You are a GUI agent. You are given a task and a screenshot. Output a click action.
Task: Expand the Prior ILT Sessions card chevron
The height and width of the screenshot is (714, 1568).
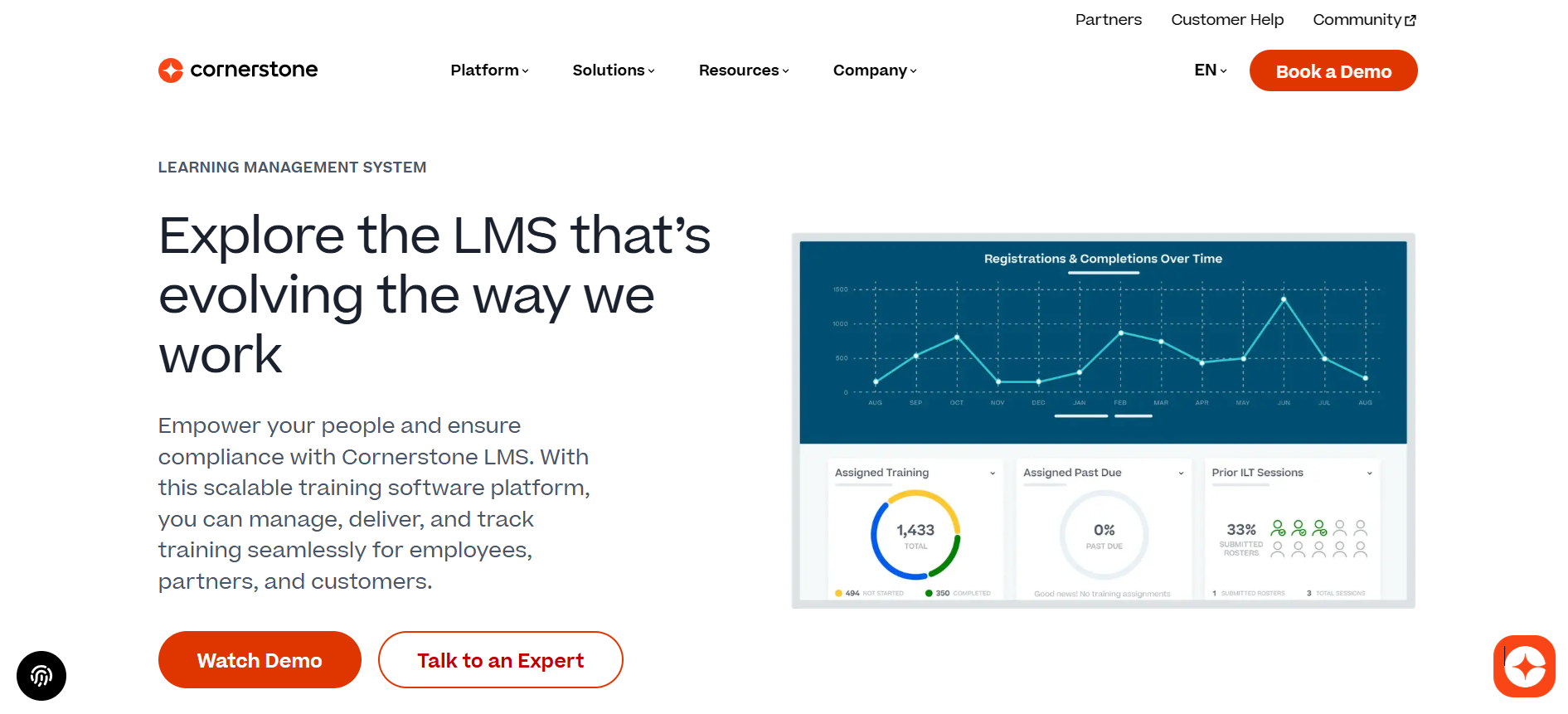coord(1369,474)
